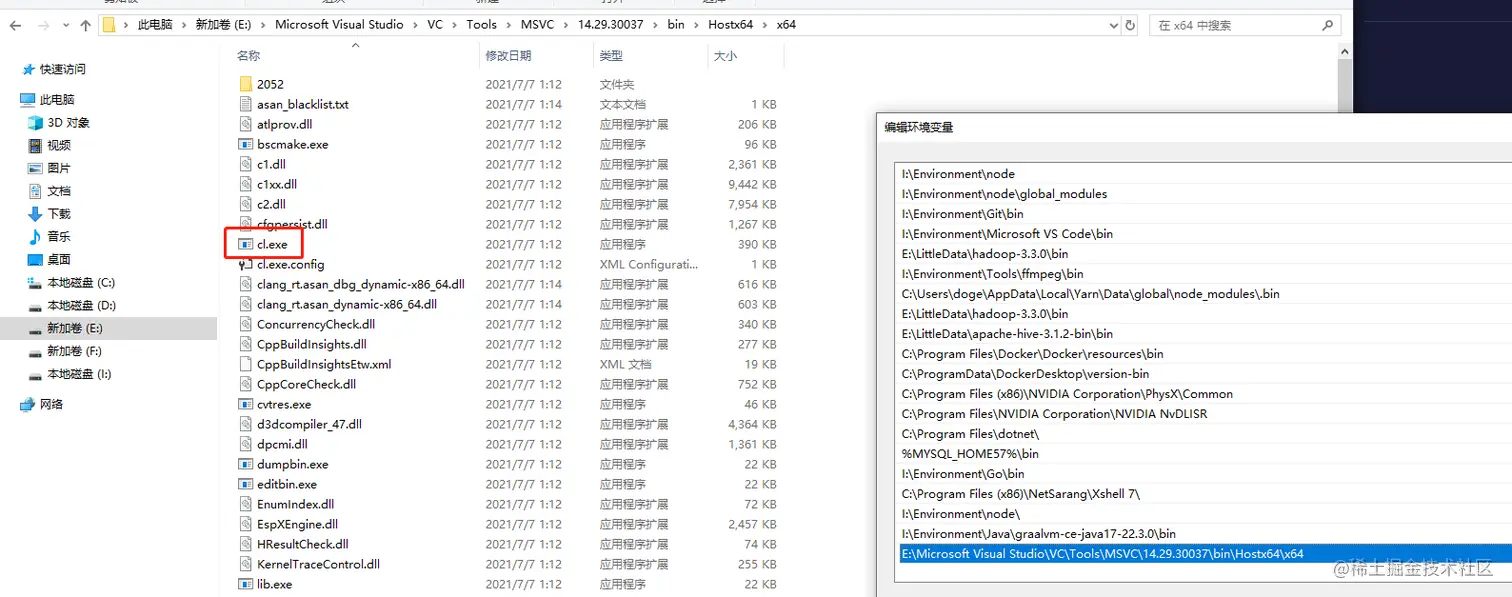Select 新加卷 (E:) in the sidebar
Viewport: 1512px width, 597px height.
coord(80,327)
